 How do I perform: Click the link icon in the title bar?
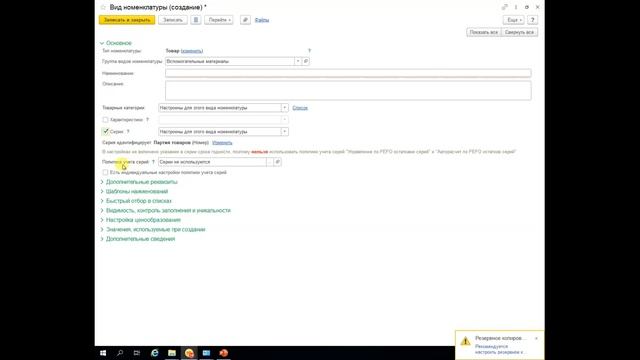505,7
